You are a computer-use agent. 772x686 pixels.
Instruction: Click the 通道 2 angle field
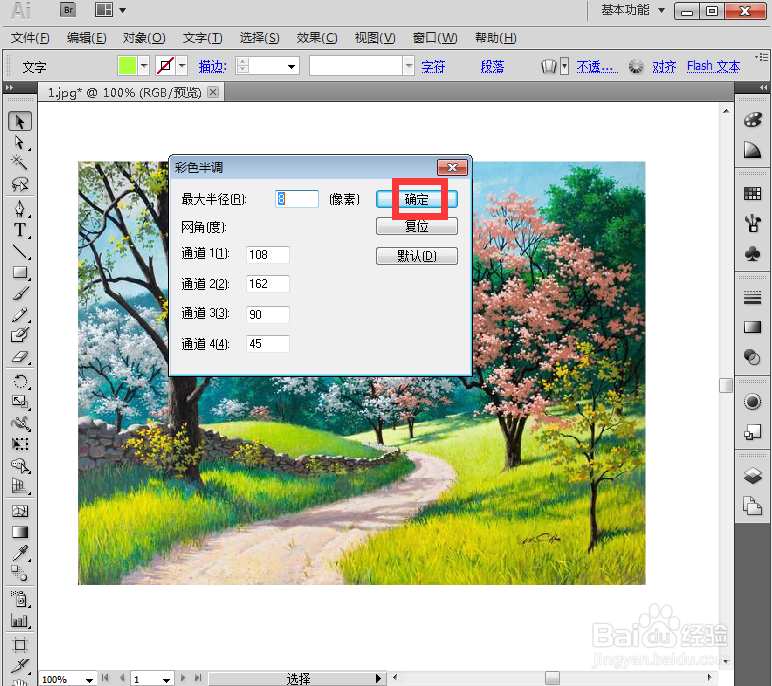(268, 284)
